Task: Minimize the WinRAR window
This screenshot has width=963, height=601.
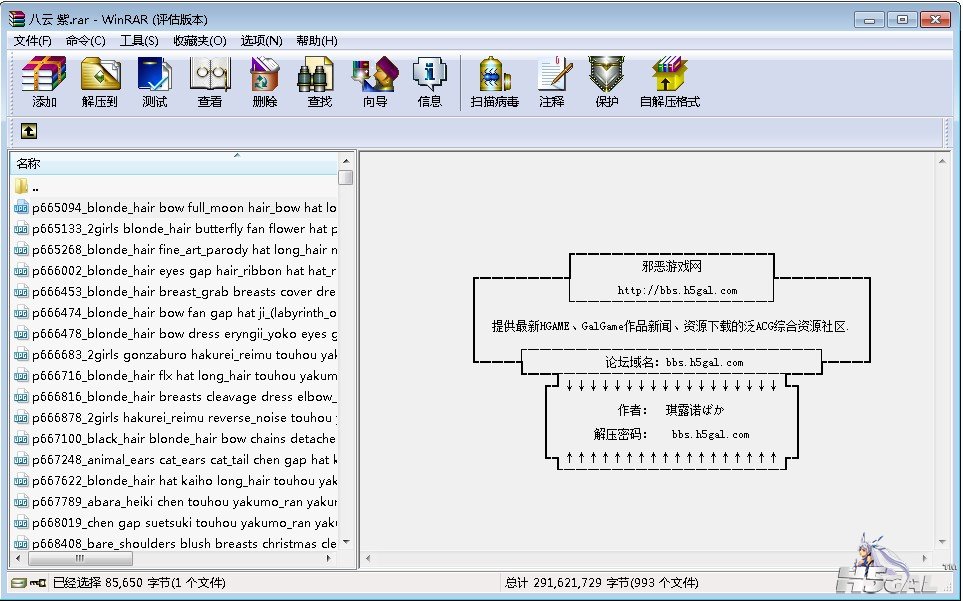Action: (x=869, y=20)
